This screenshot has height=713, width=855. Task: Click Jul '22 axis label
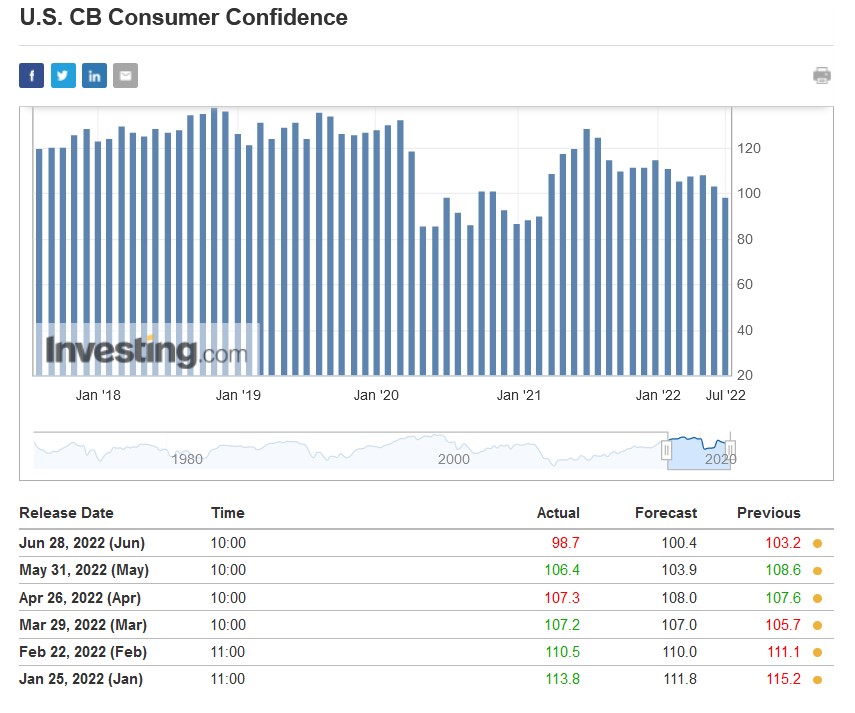tap(726, 395)
